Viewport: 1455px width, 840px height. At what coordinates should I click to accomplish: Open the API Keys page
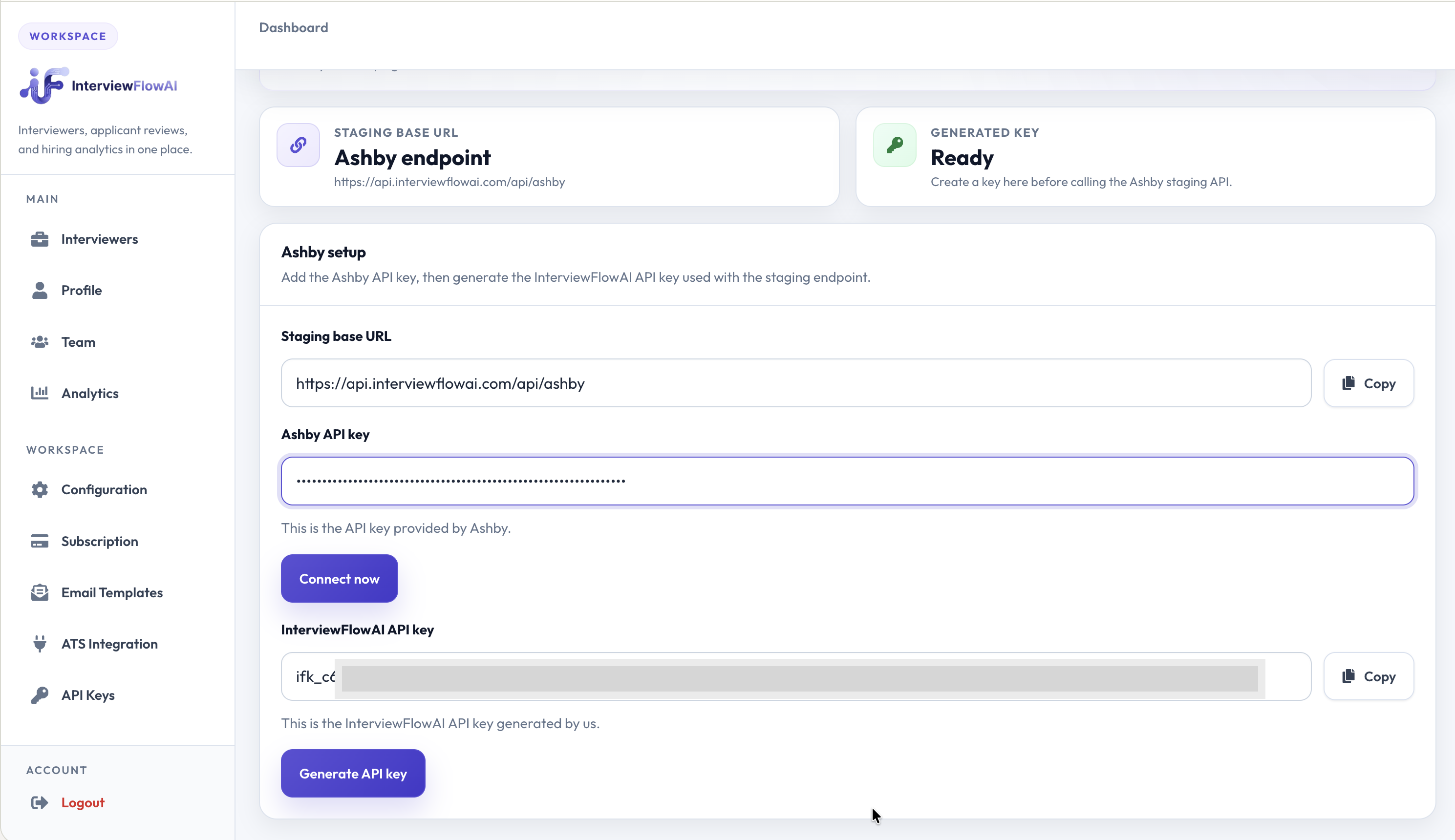(x=88, y=695)
